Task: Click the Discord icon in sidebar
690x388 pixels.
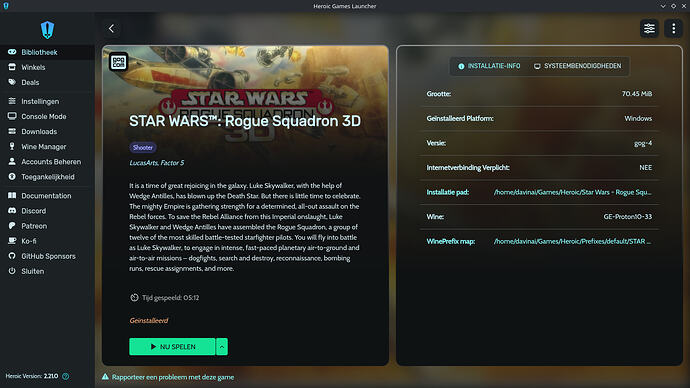Action: (x=12, y=211)
